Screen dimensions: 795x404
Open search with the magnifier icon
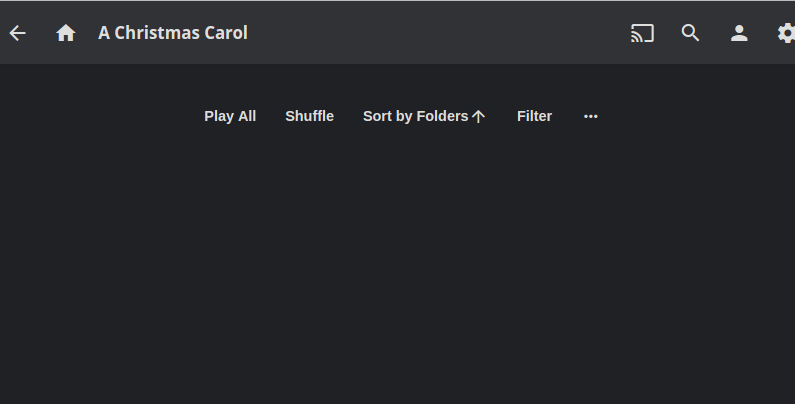[690, 33]
